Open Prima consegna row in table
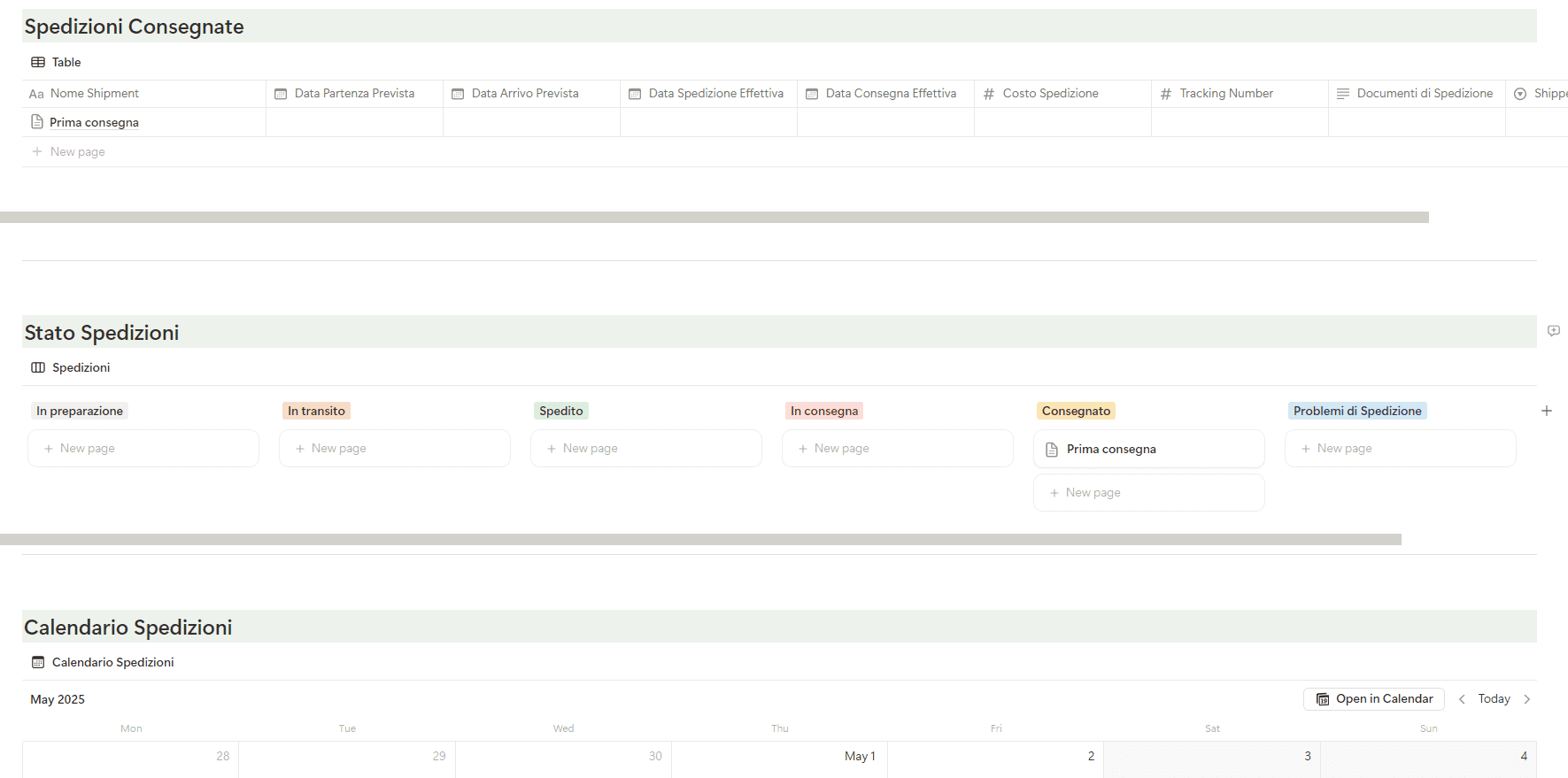 point(94,122)
